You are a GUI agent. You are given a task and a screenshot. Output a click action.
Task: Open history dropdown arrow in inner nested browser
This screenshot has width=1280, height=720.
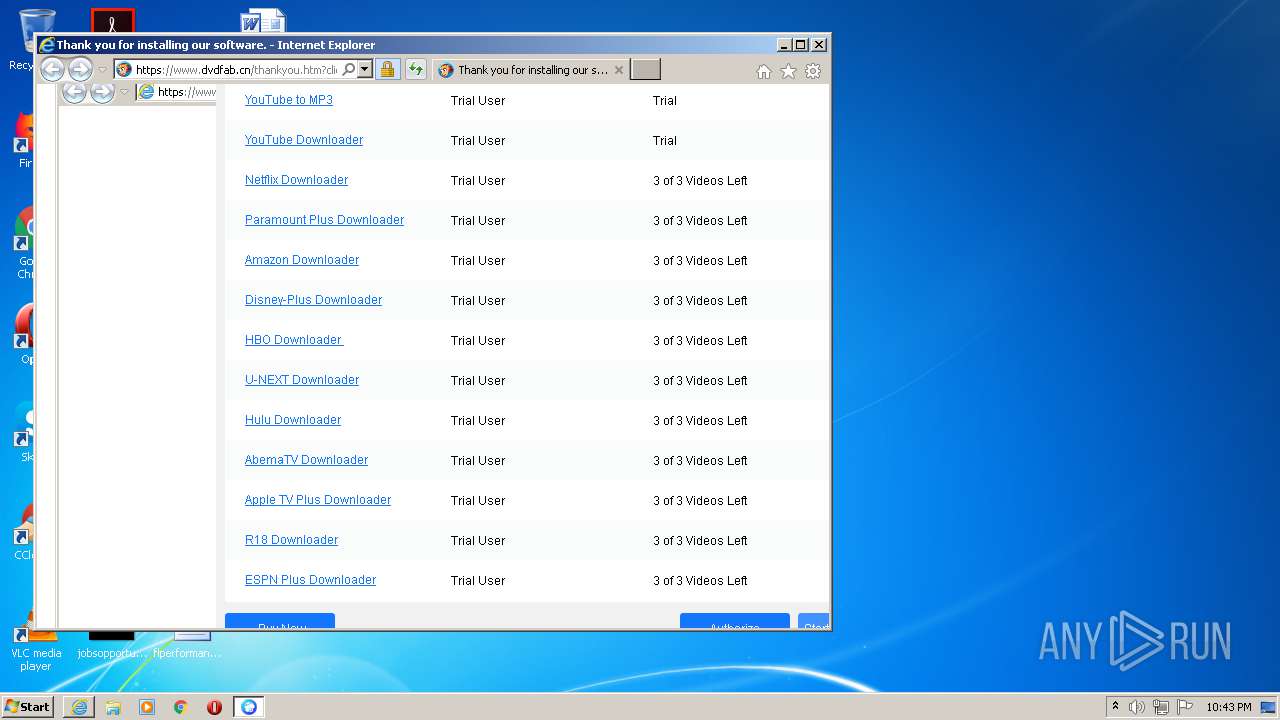(x=124, y=92)
